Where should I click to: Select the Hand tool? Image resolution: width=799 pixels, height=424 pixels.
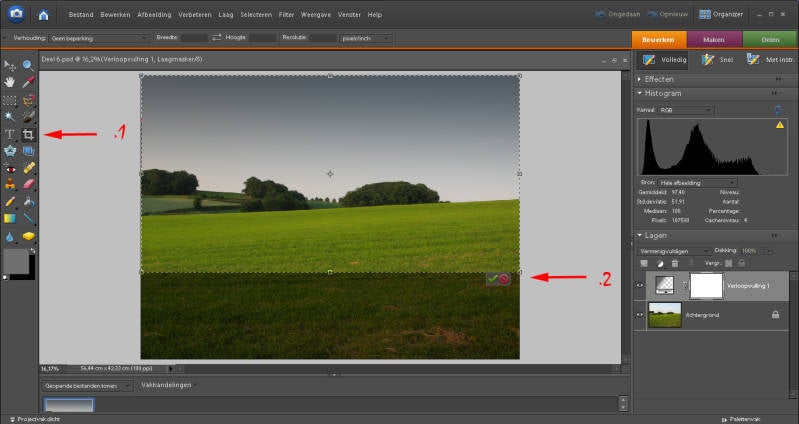(x=10, y=82)
